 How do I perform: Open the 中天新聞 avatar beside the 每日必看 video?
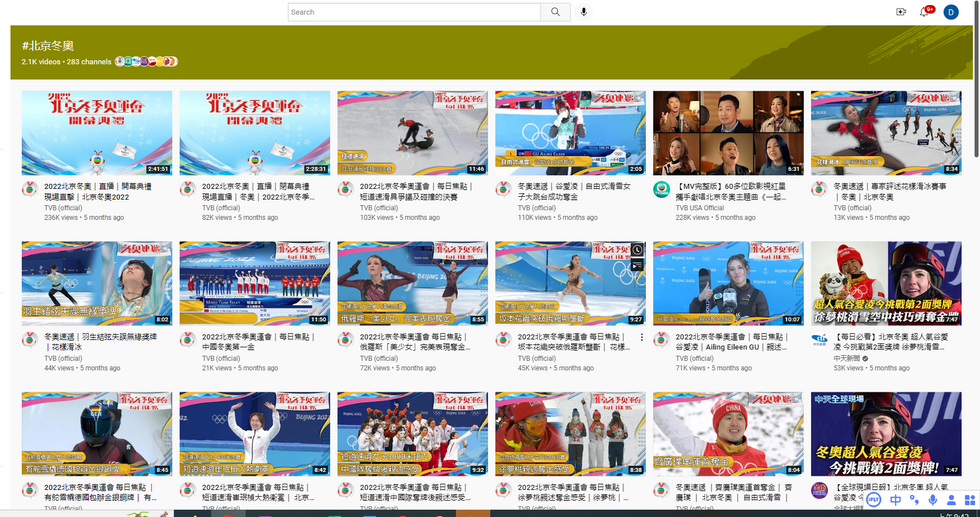pyautogui.click(x=819, y=339)
